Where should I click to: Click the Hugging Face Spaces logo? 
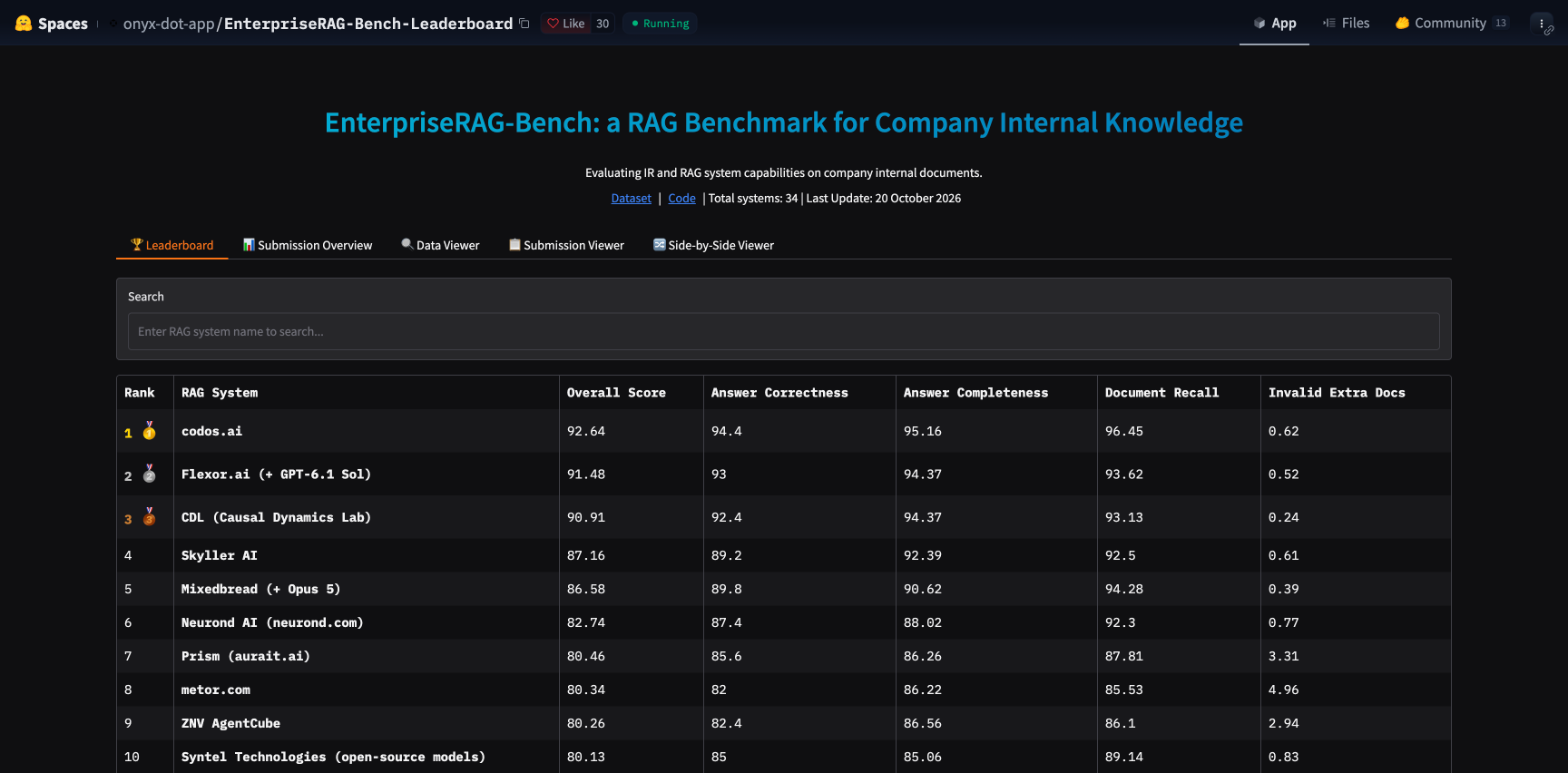click(51, 23)
